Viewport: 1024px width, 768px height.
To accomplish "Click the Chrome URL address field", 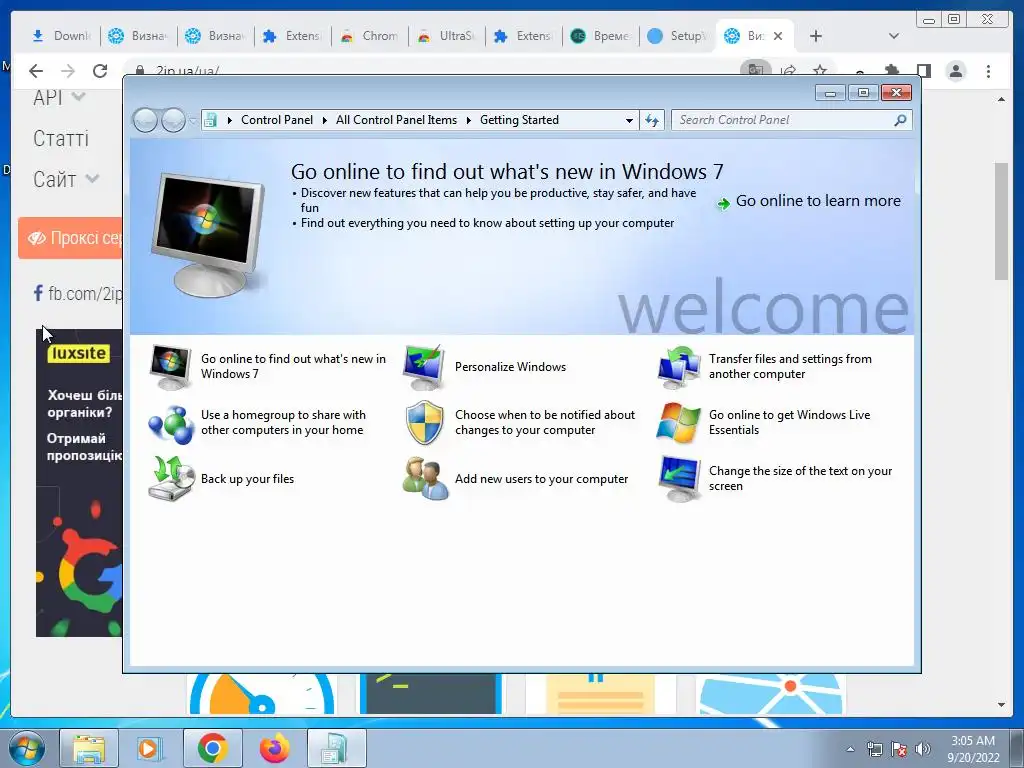I will pos(431,71).
